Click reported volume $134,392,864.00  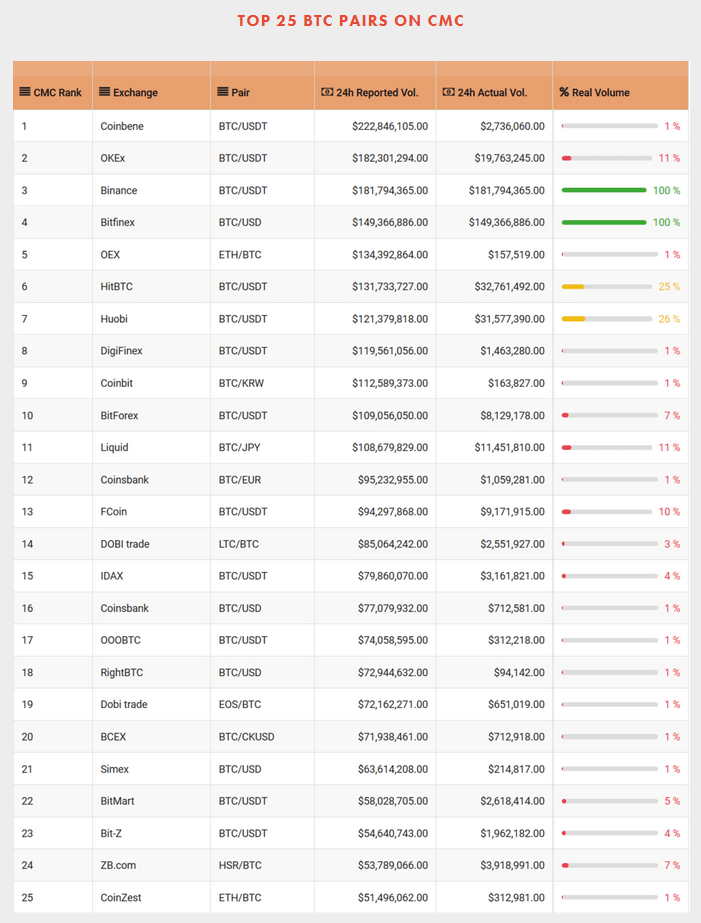click(x=390, y=254)
